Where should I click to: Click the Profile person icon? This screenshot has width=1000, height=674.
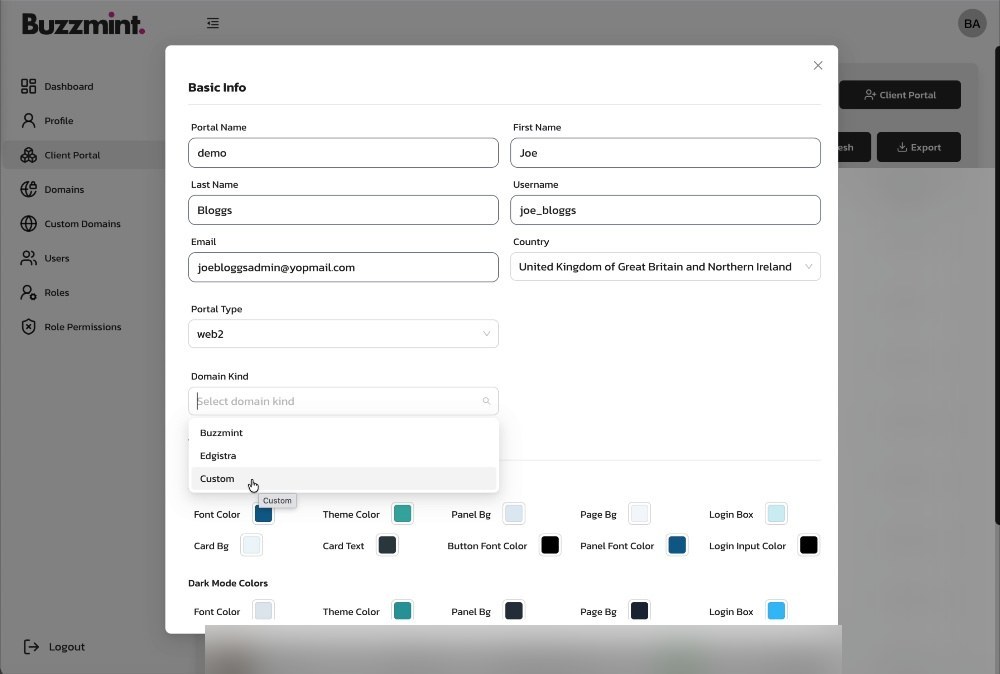[28, 121]
